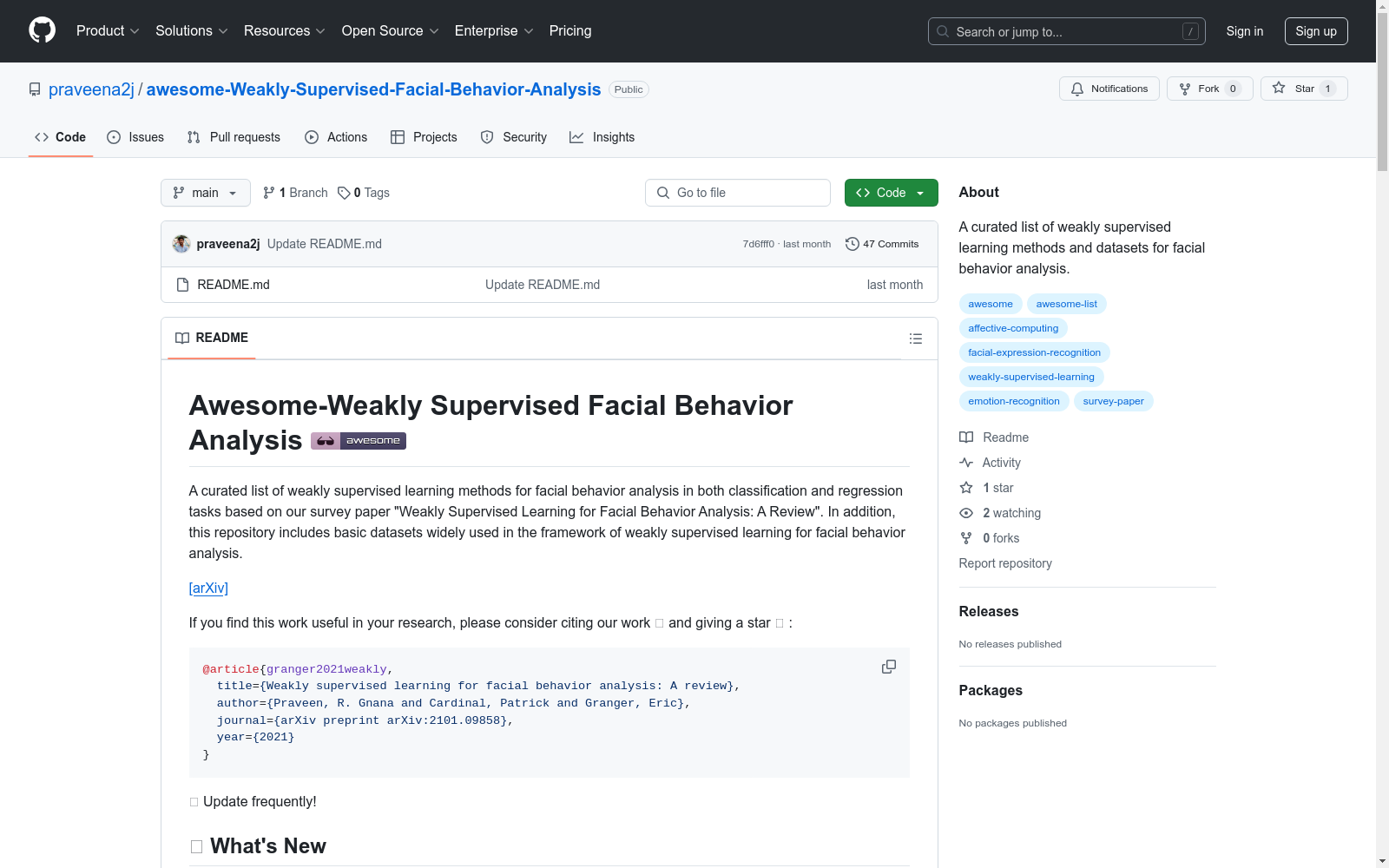Screen dimensions: 1389x868
Task: Click the README.md file icon
Action: pos(182,285)
